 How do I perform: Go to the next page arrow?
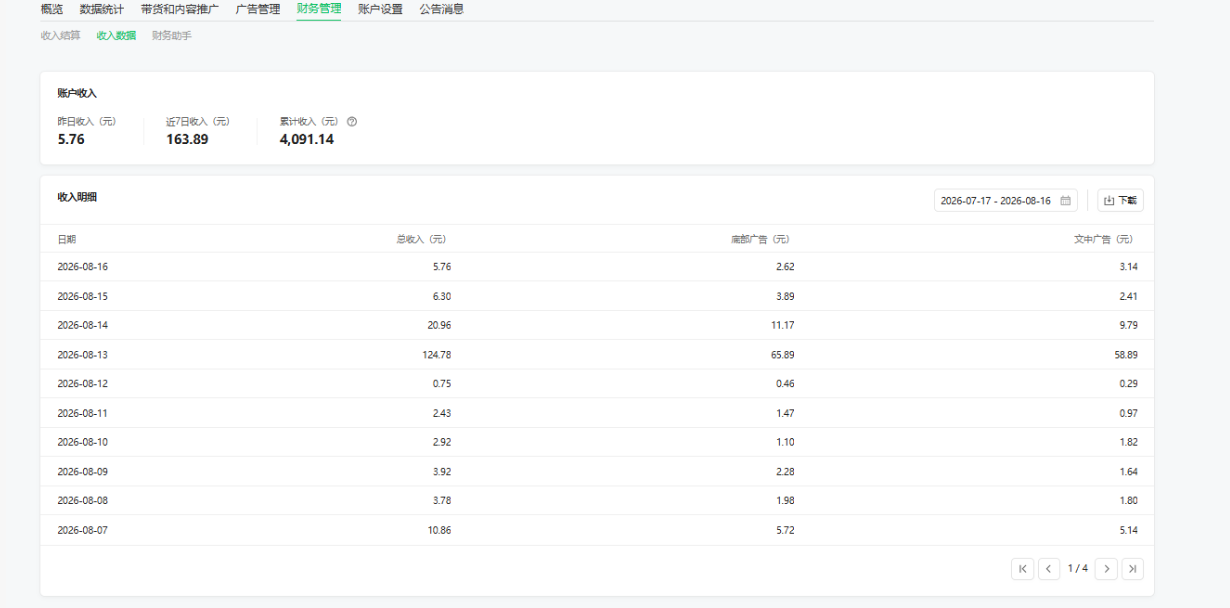[x=1106, y=568]
